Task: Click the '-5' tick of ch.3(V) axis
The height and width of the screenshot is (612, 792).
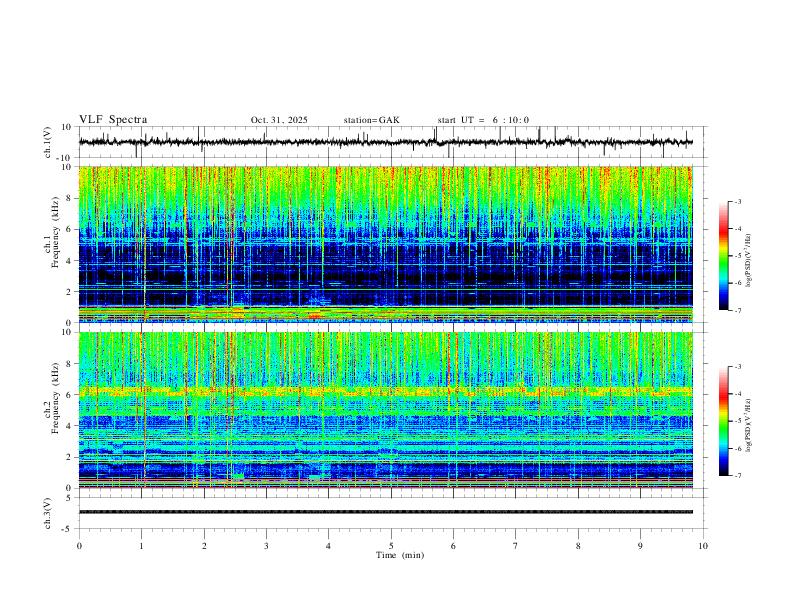Action: pyautogui.click(x=68, y=529)
